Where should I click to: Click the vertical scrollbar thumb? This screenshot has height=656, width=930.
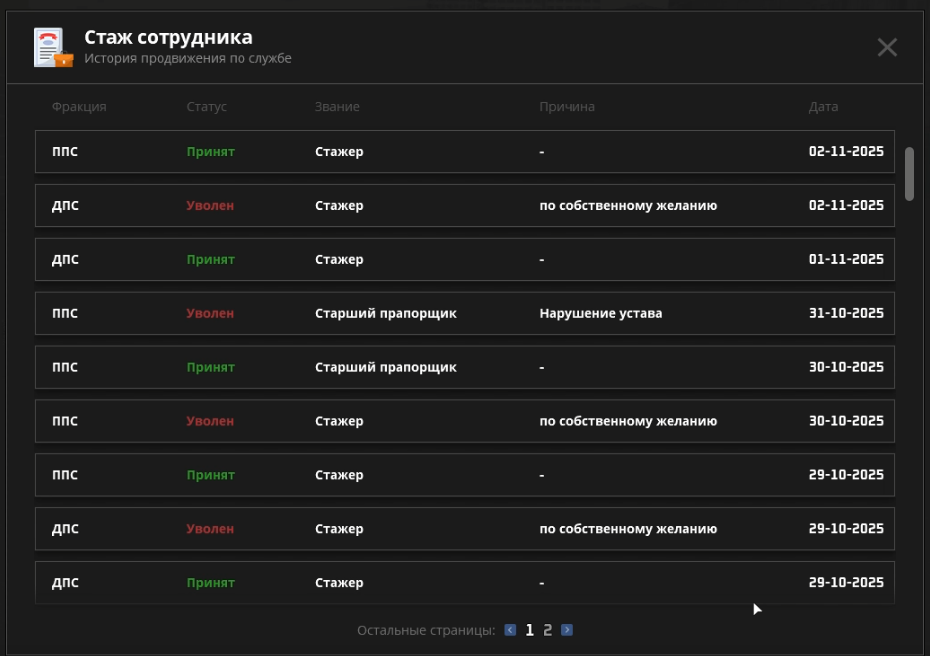coord(909,174)
